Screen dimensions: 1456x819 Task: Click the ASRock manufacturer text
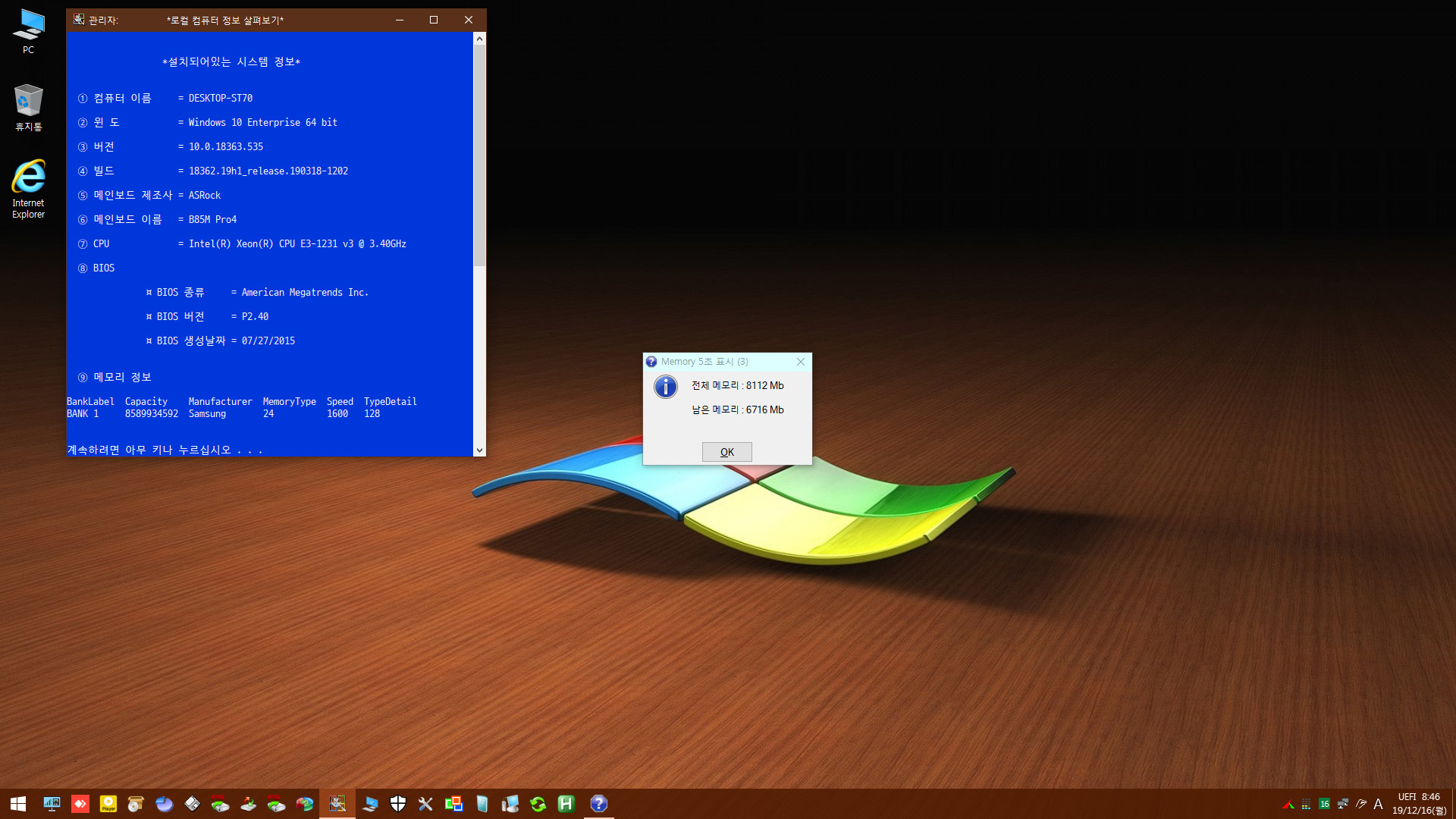pyautogui.click(x=205, y=196)
